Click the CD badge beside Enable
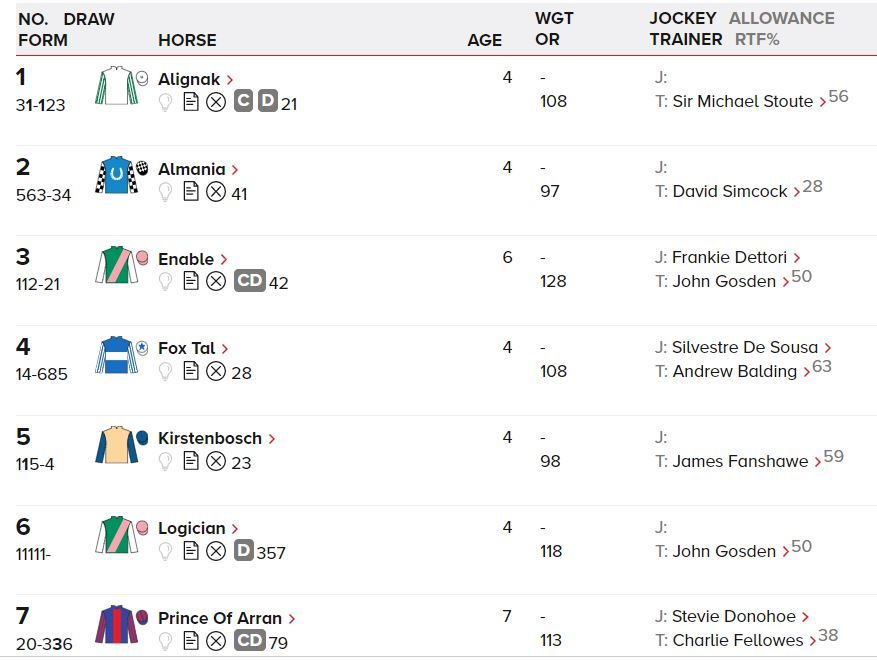 (249, 281)
